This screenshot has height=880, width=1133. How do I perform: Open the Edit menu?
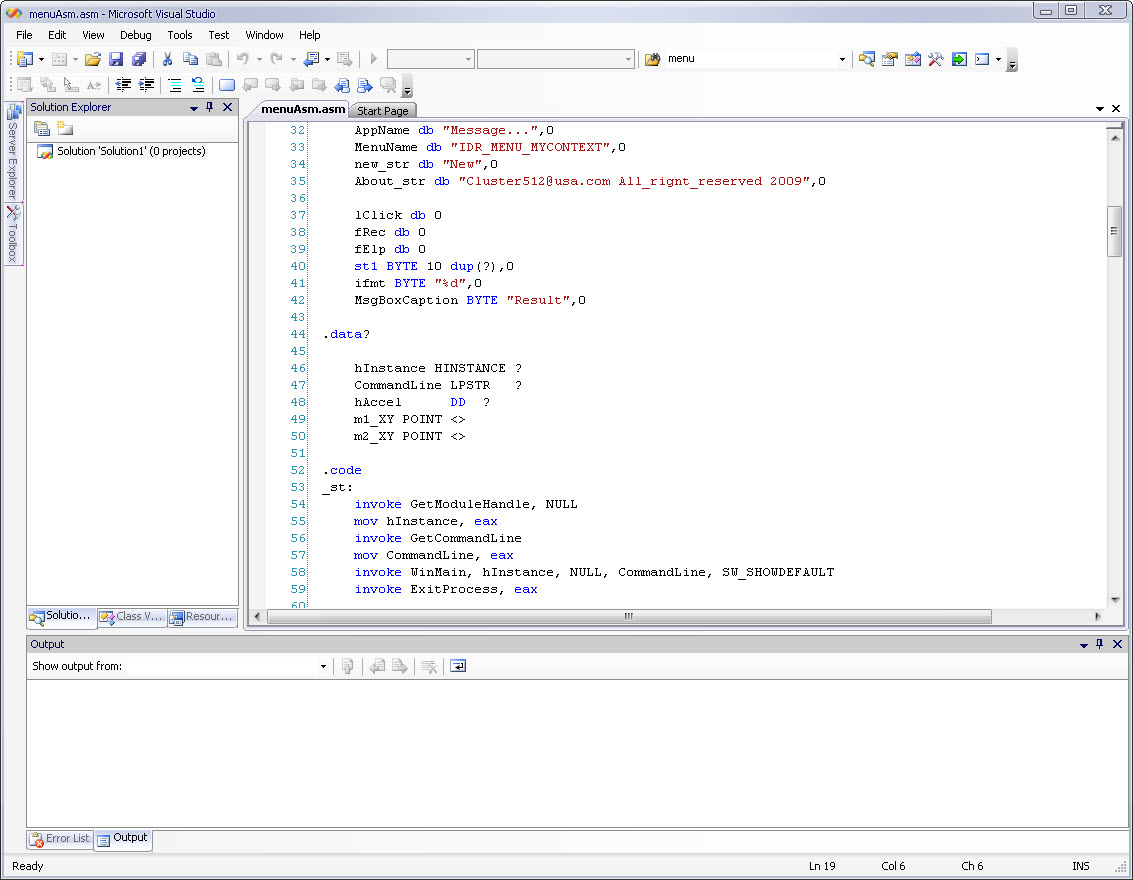click(x=57, y=35)
